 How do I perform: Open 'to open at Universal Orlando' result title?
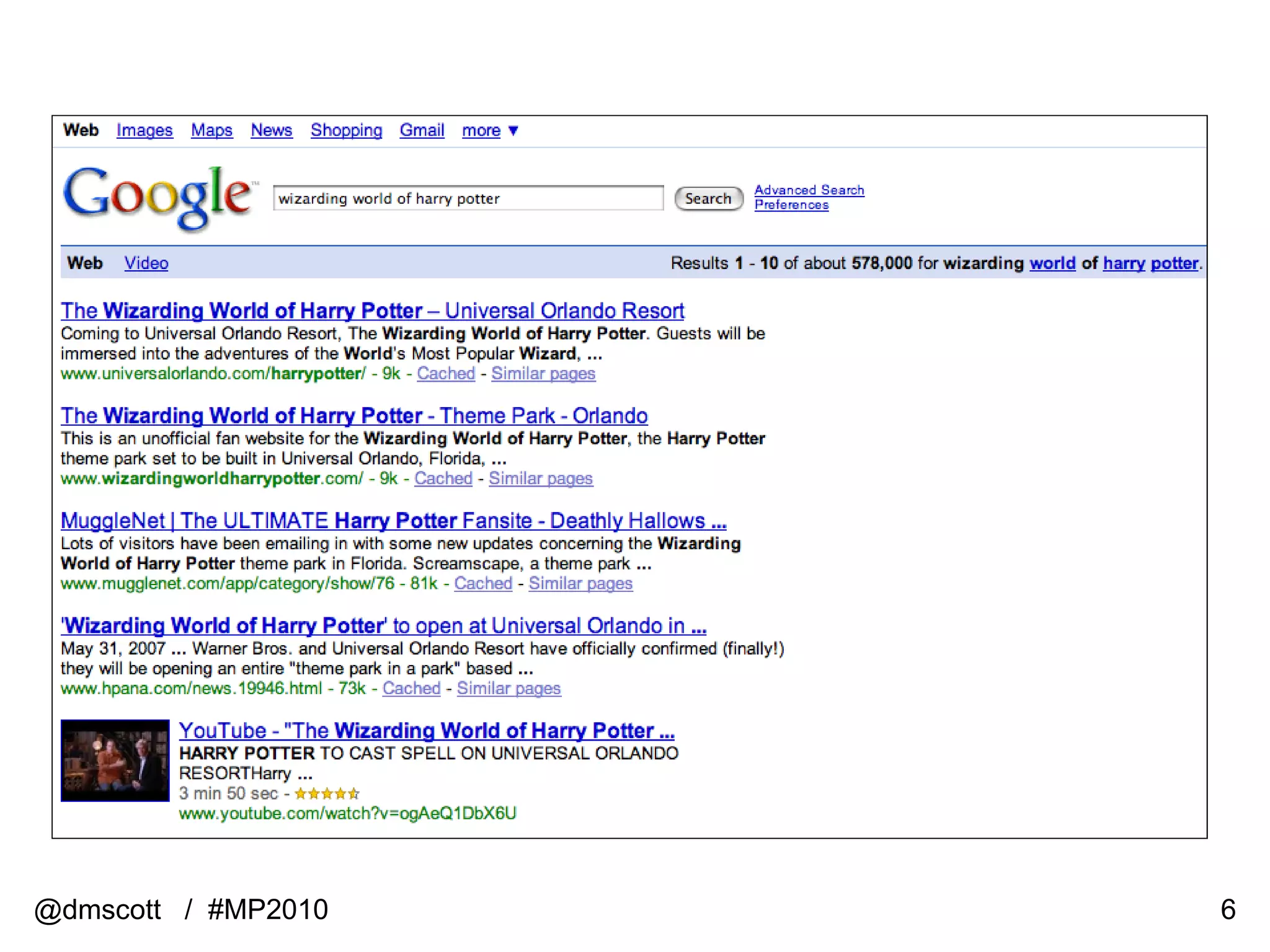(x=384, y=625)
